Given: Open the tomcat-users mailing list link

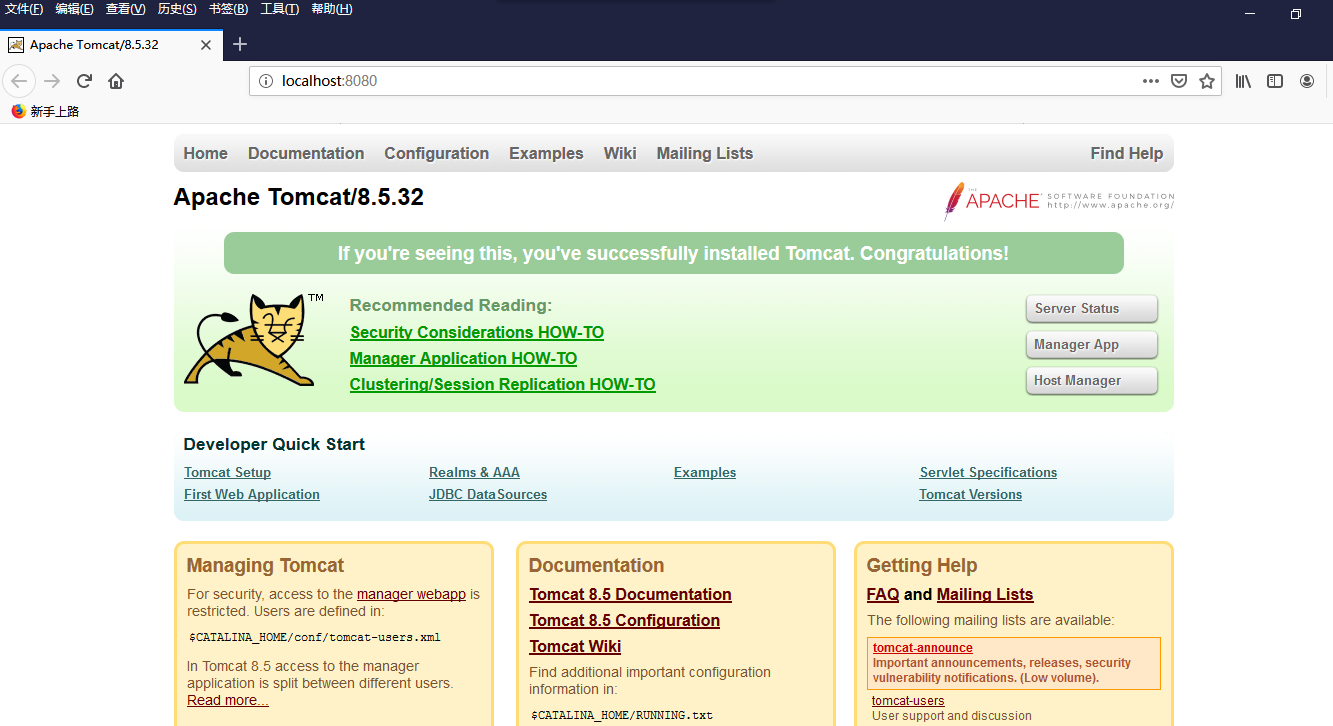Looking at the screenshot, I should coord(908,701).
